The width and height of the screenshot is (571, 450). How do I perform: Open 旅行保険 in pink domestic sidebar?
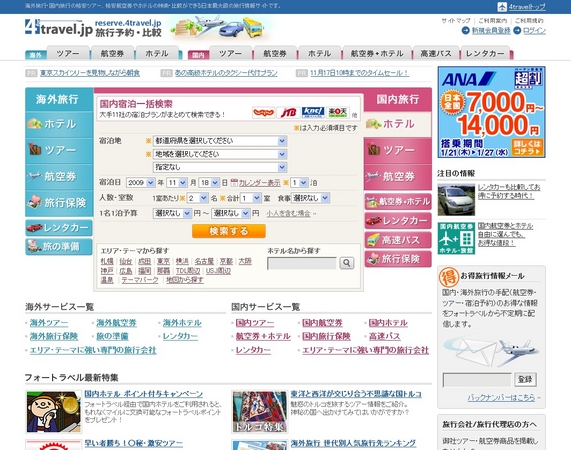(398, 259)
